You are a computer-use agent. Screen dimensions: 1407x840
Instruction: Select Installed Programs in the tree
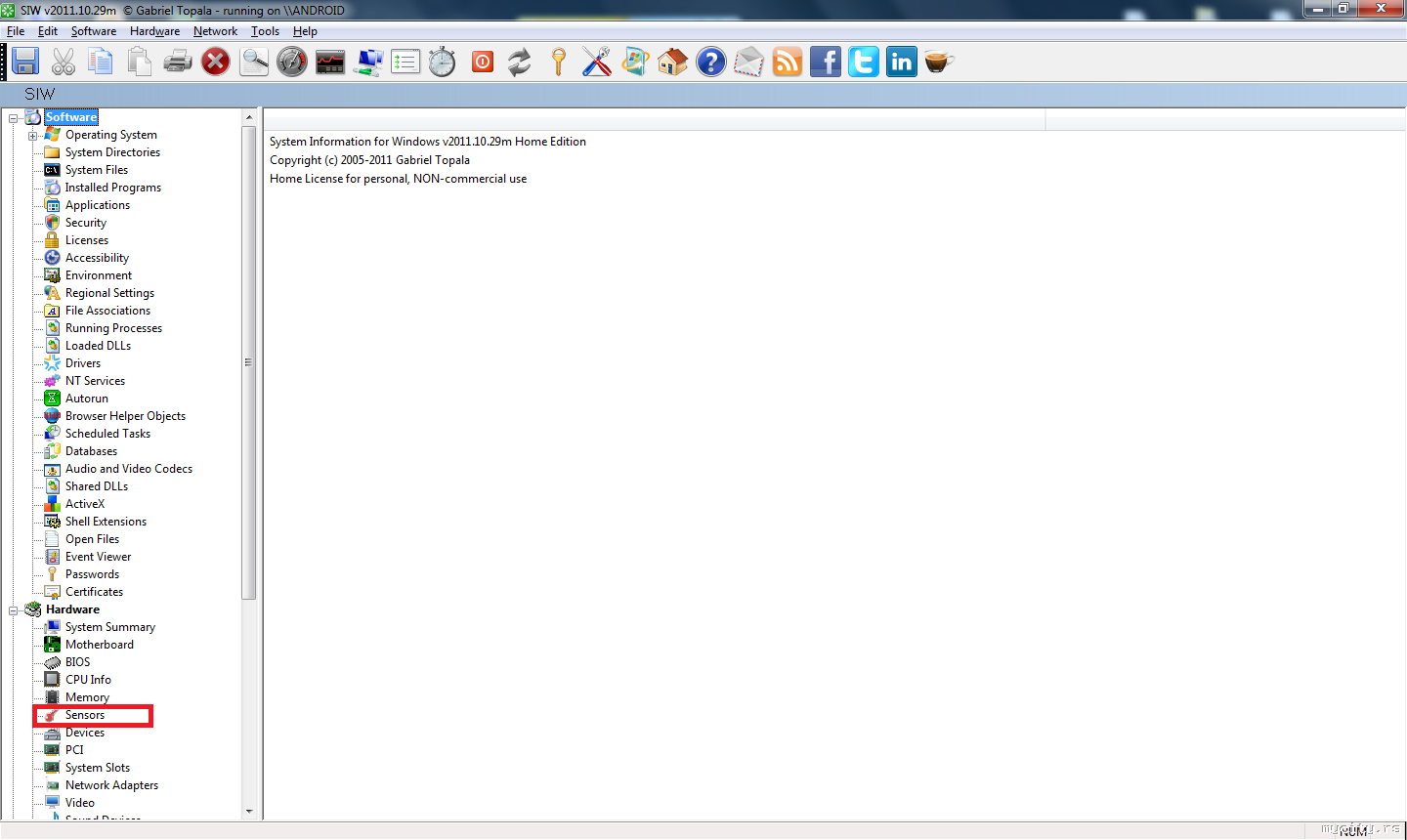click(113, 188)
